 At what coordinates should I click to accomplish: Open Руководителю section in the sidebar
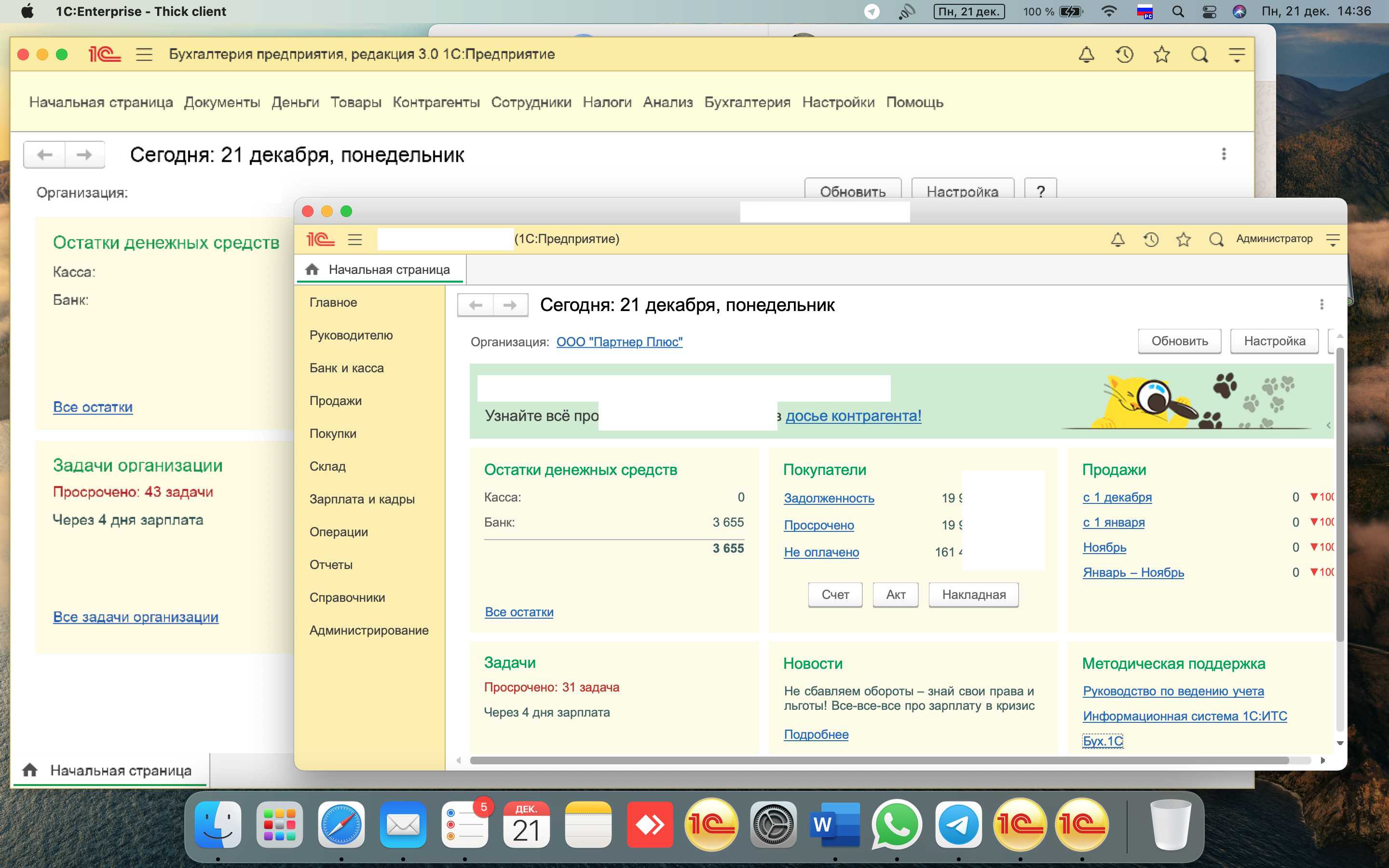[351, 335]
